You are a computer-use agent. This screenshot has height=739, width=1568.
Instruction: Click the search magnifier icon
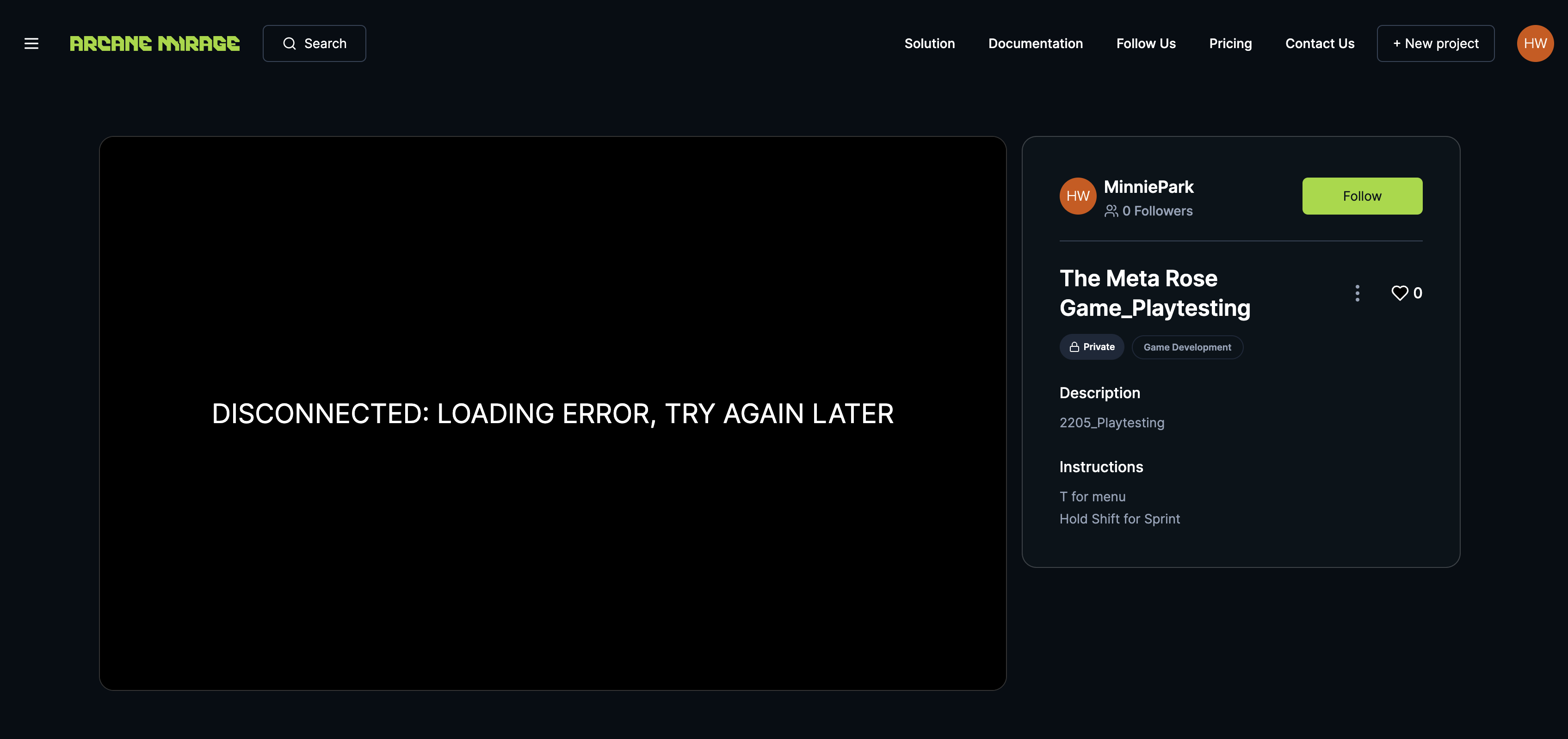click(289, 43)
